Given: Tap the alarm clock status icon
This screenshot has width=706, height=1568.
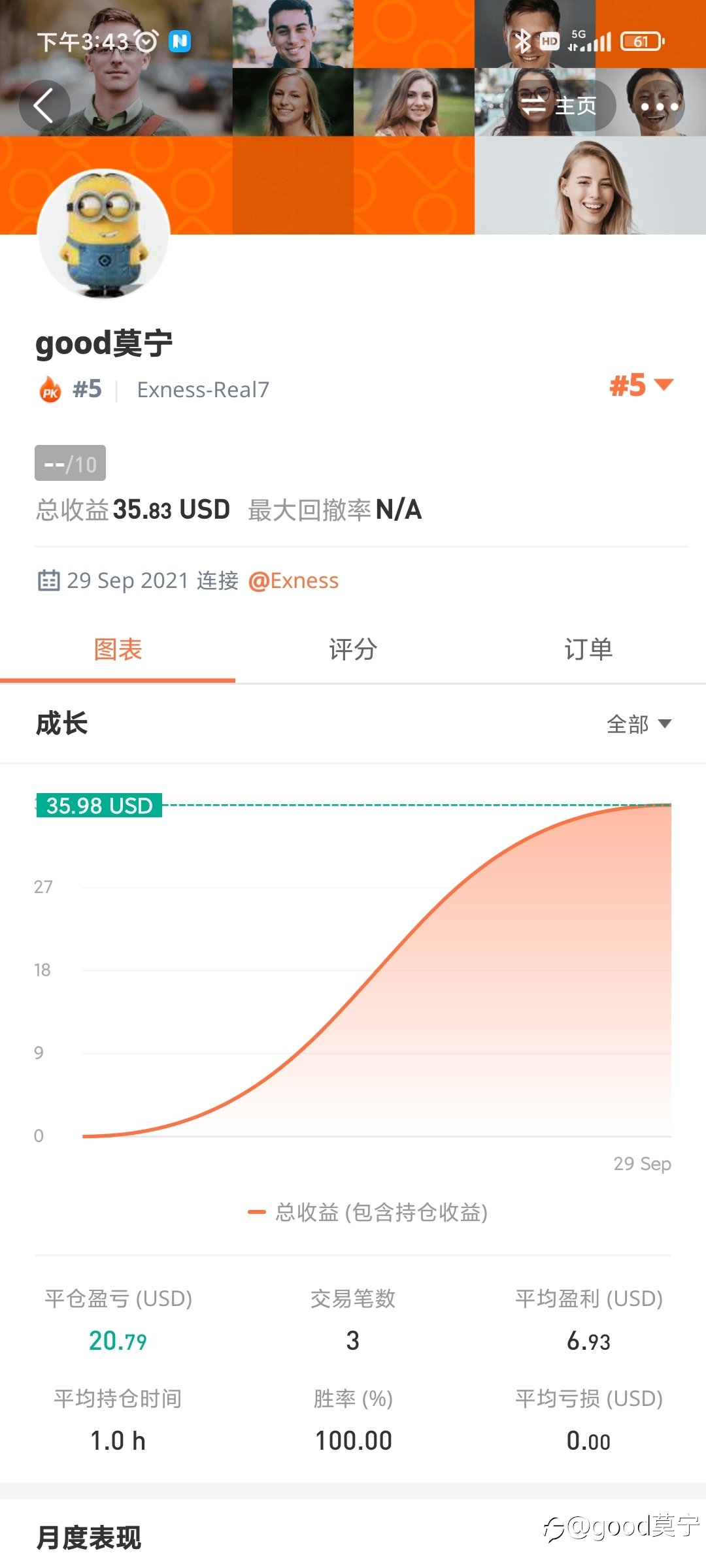Looking at the screenshot, I should (x=147, y=41).
